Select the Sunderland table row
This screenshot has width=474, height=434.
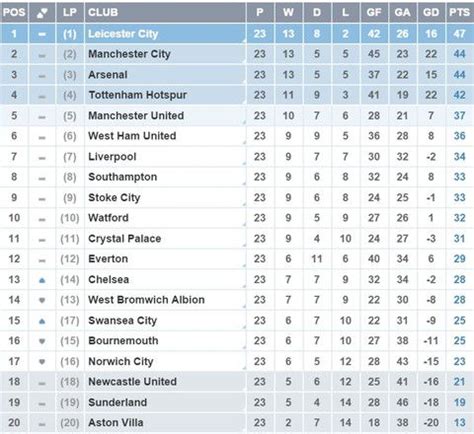pyautogui.click(x=237, y=402)
